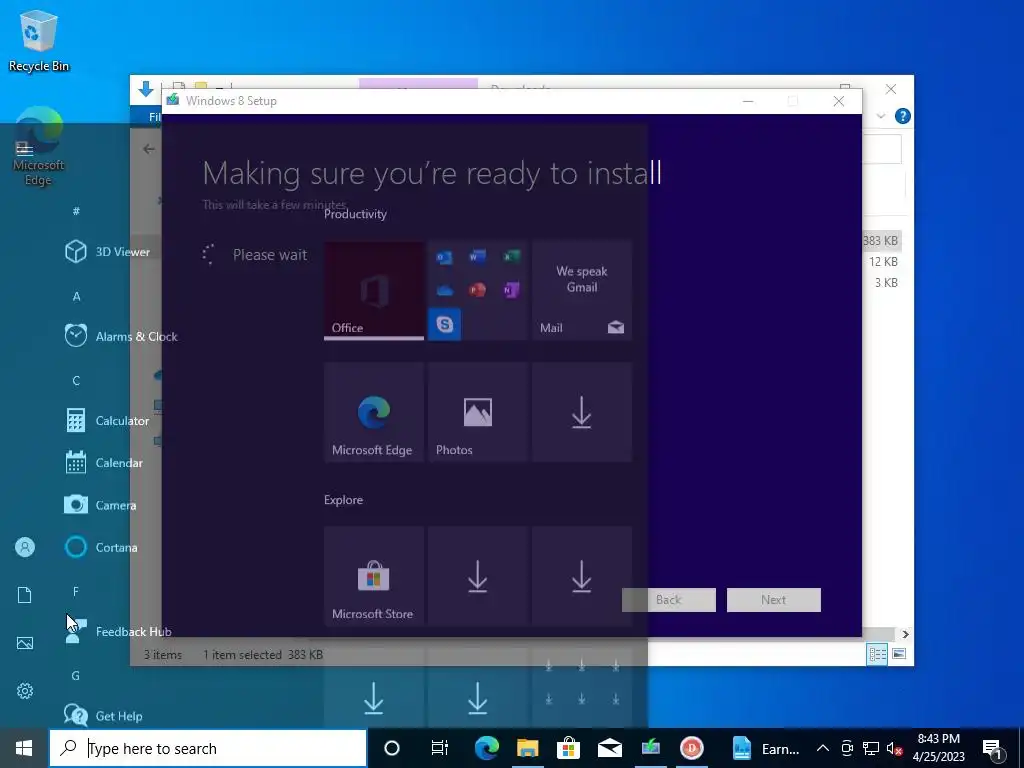Viewport: 1024px width, 768px height.
Task: Click Next in Windows 8 Setup
Action: coord(774,600)
